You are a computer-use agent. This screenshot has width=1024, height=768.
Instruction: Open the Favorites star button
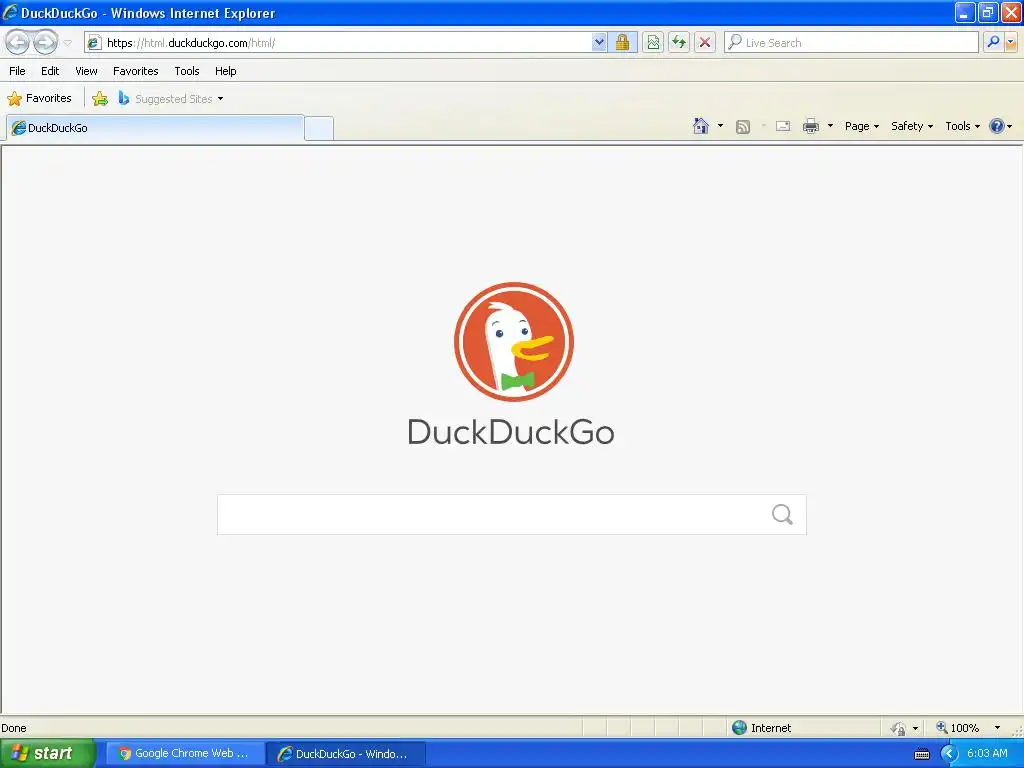click(39, 99)
